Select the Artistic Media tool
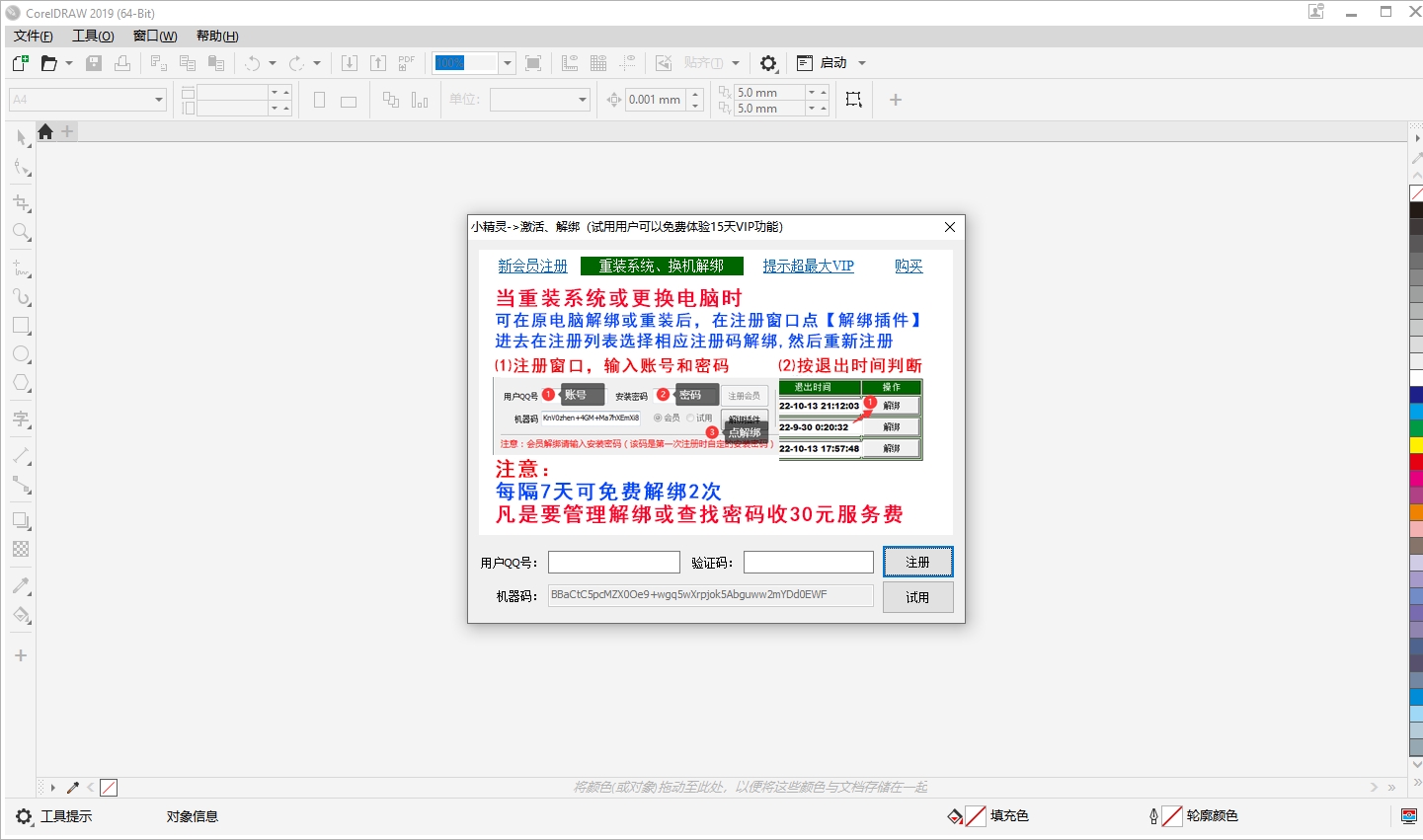1423x840 pixels. [22, 297]
